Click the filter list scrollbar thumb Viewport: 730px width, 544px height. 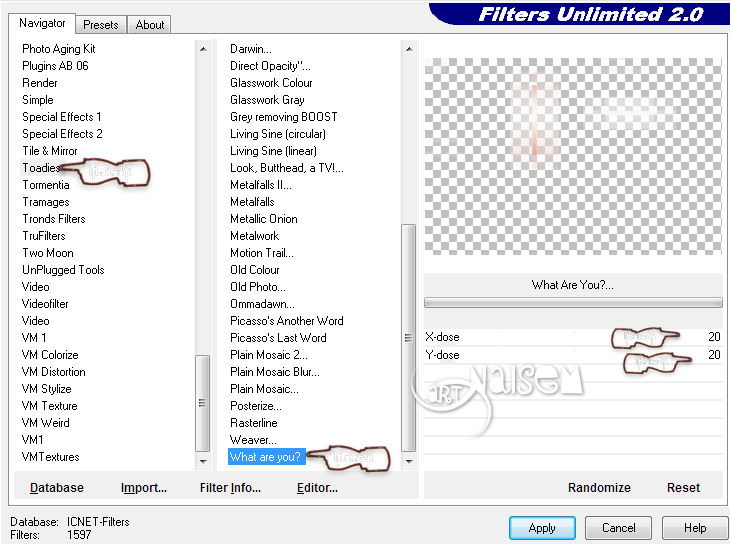coord(408,338)
